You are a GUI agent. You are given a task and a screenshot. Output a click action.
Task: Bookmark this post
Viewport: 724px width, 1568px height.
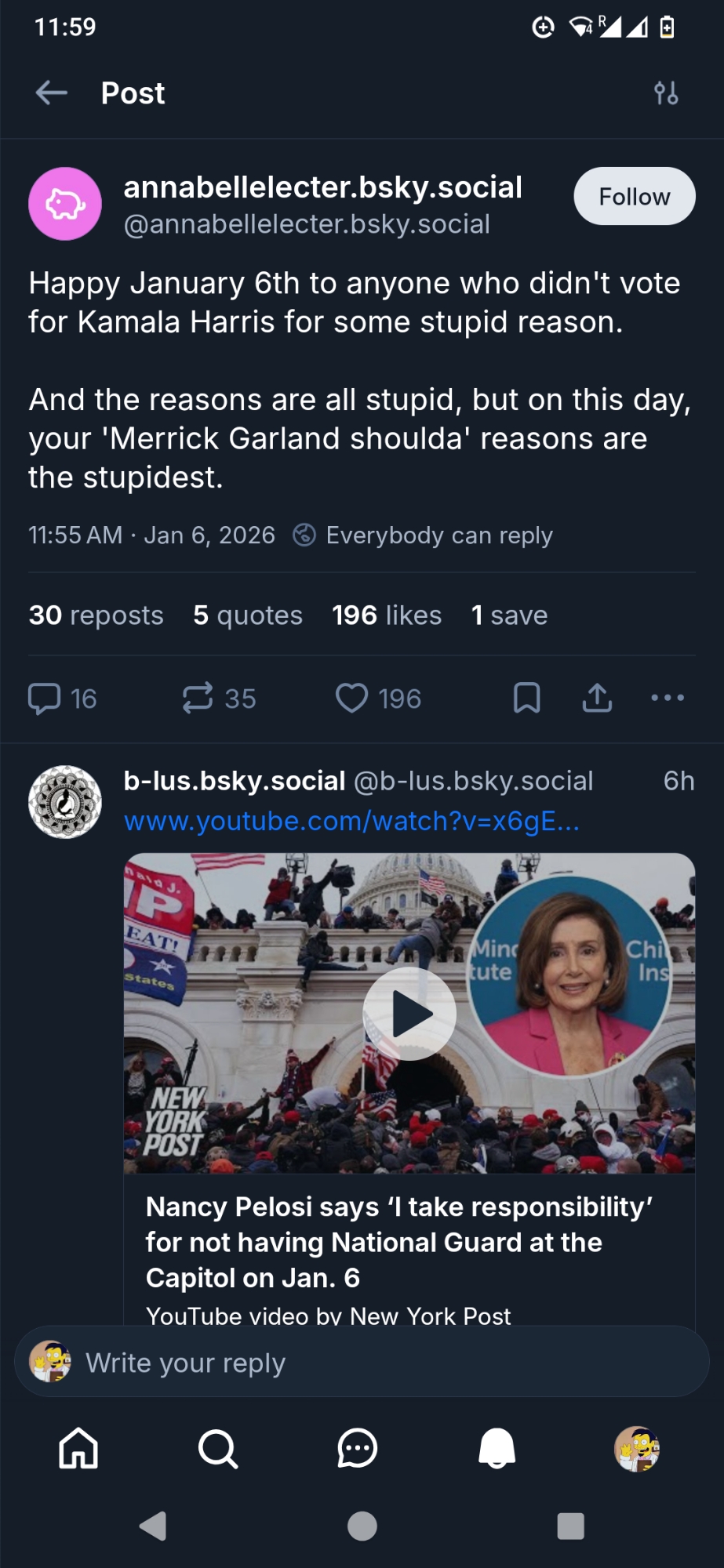(526, 699)
